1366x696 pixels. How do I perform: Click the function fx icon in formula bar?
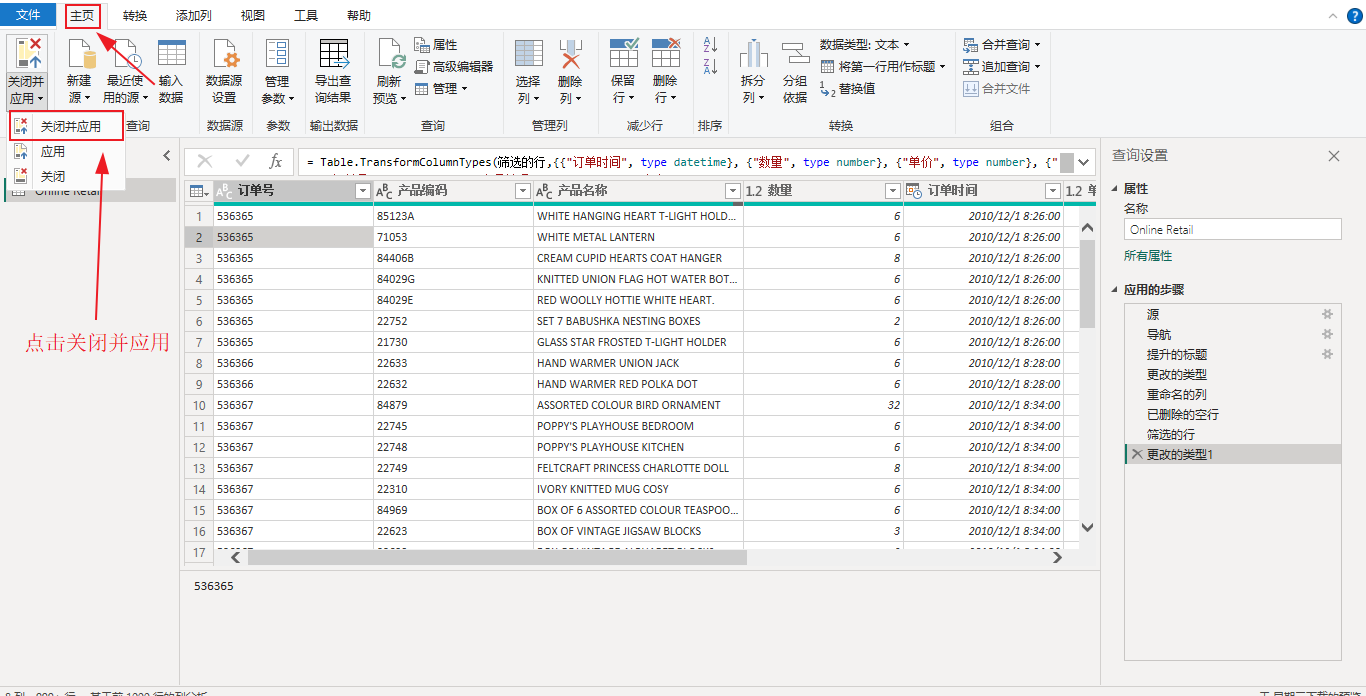(x=276, y=161)
